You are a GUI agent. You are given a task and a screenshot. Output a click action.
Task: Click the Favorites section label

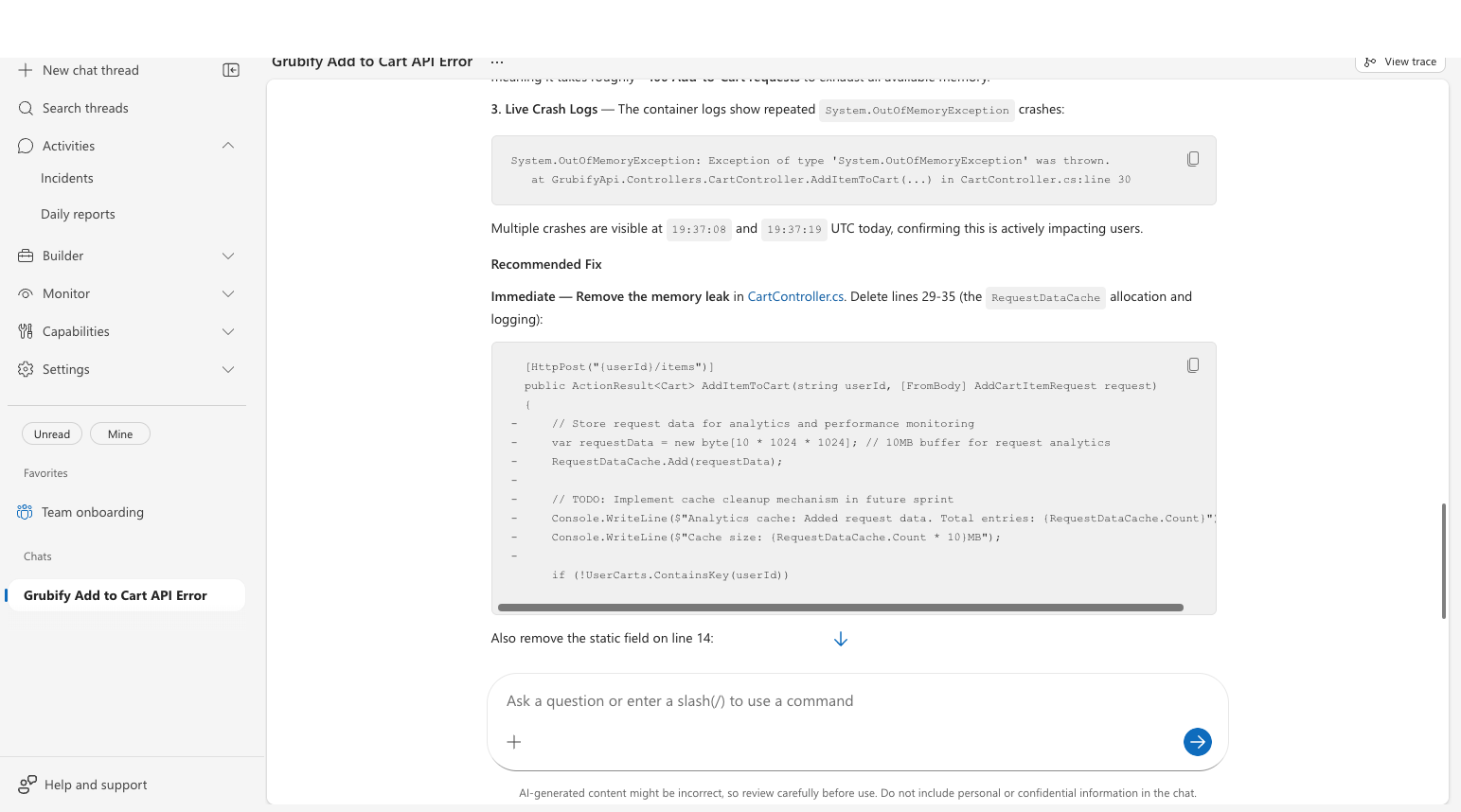[x=45, y=473]
